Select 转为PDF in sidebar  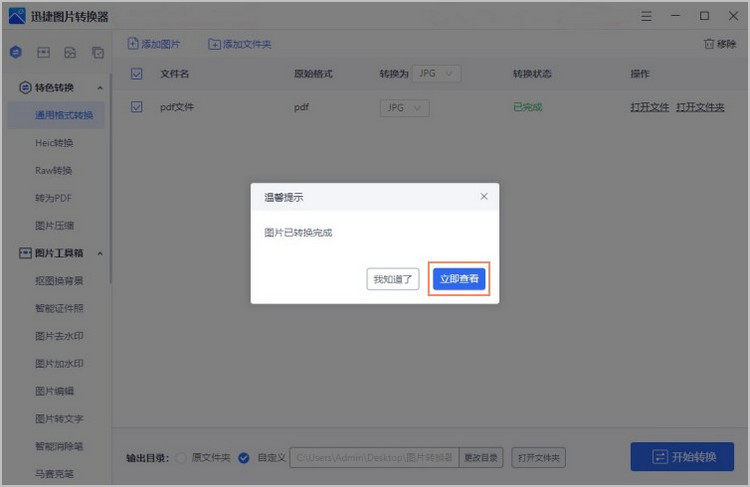pos(56,198)
